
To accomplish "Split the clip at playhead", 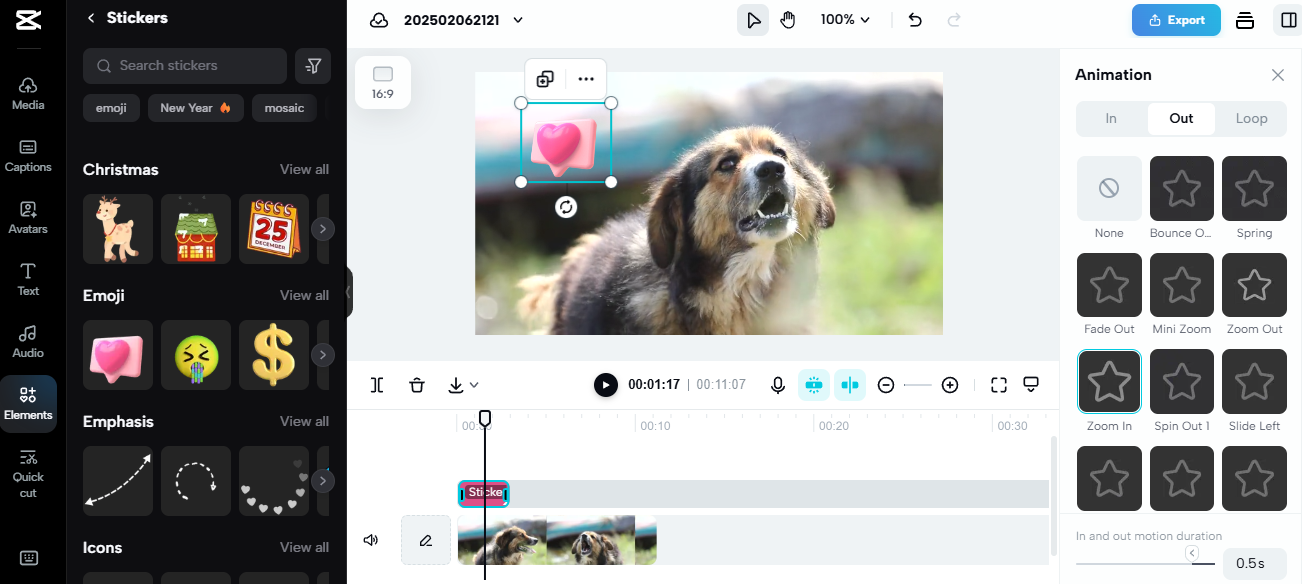I will (x=377, y=385).
